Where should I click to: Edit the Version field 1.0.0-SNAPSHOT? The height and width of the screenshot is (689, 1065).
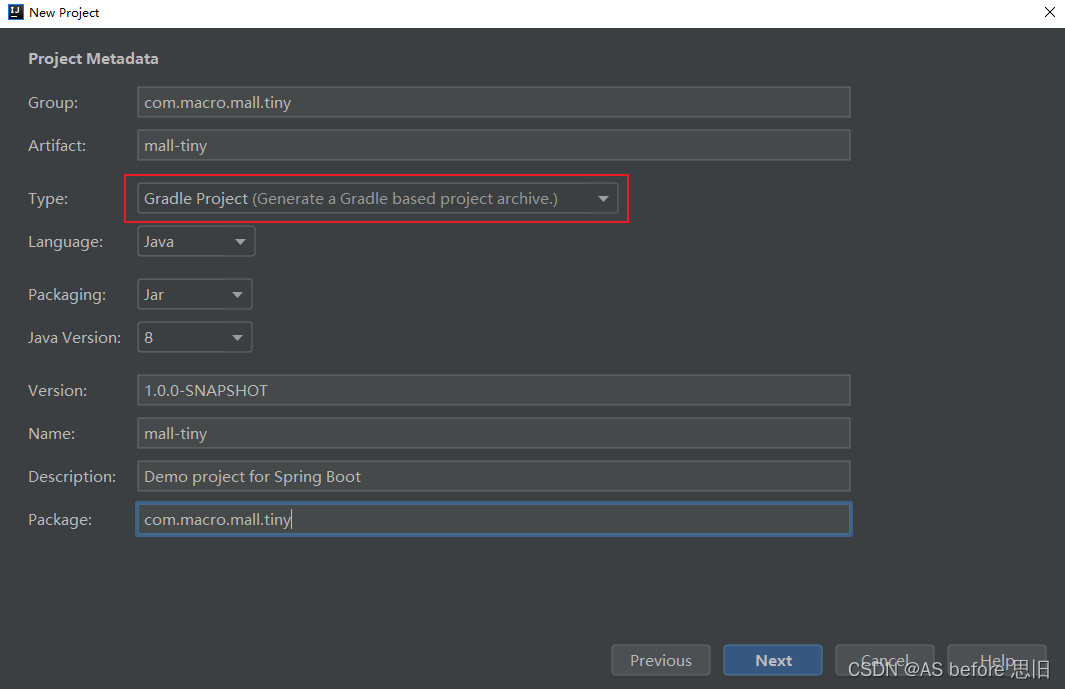coord(494,390)
